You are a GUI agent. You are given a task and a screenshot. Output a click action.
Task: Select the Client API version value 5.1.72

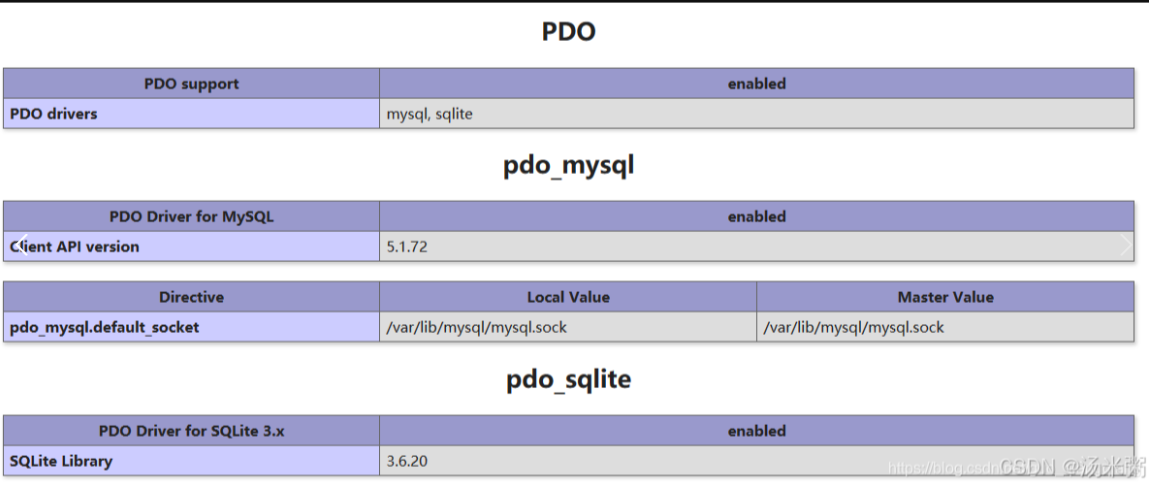(407, 246)
